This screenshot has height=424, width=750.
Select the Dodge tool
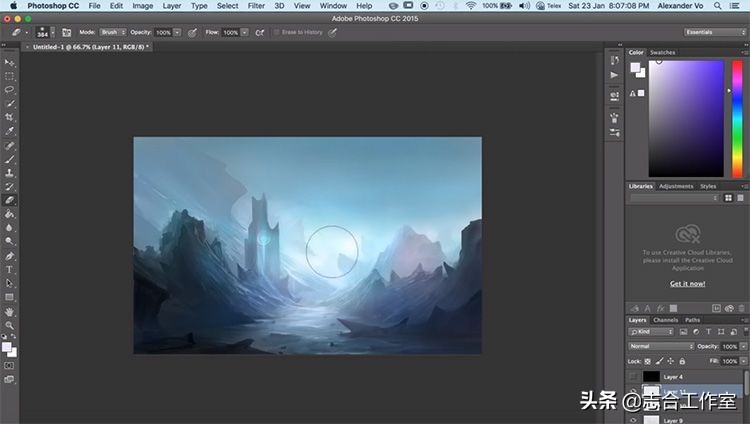[x=10, y=242]
